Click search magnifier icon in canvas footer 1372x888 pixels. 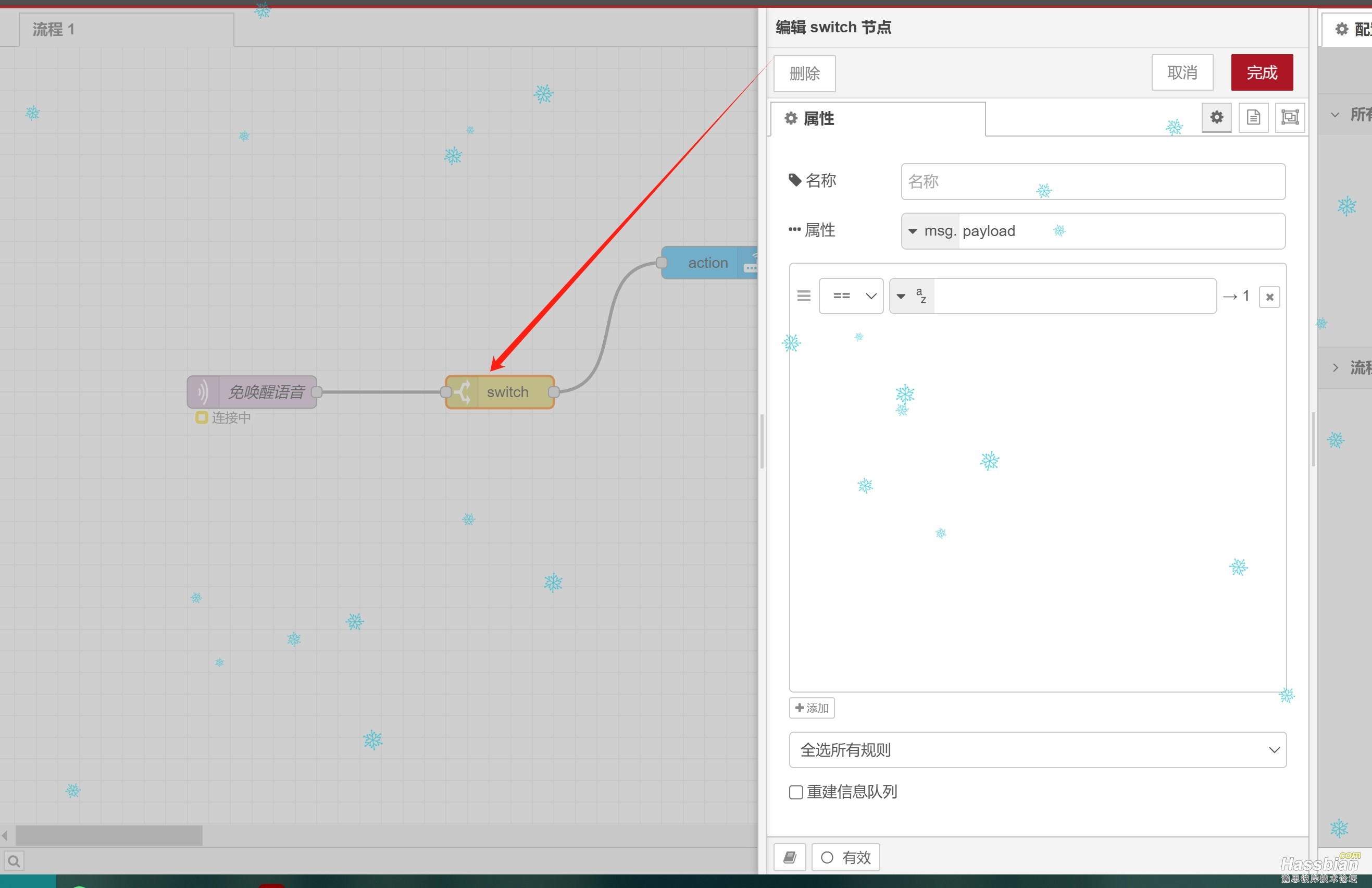click(14, 861)
